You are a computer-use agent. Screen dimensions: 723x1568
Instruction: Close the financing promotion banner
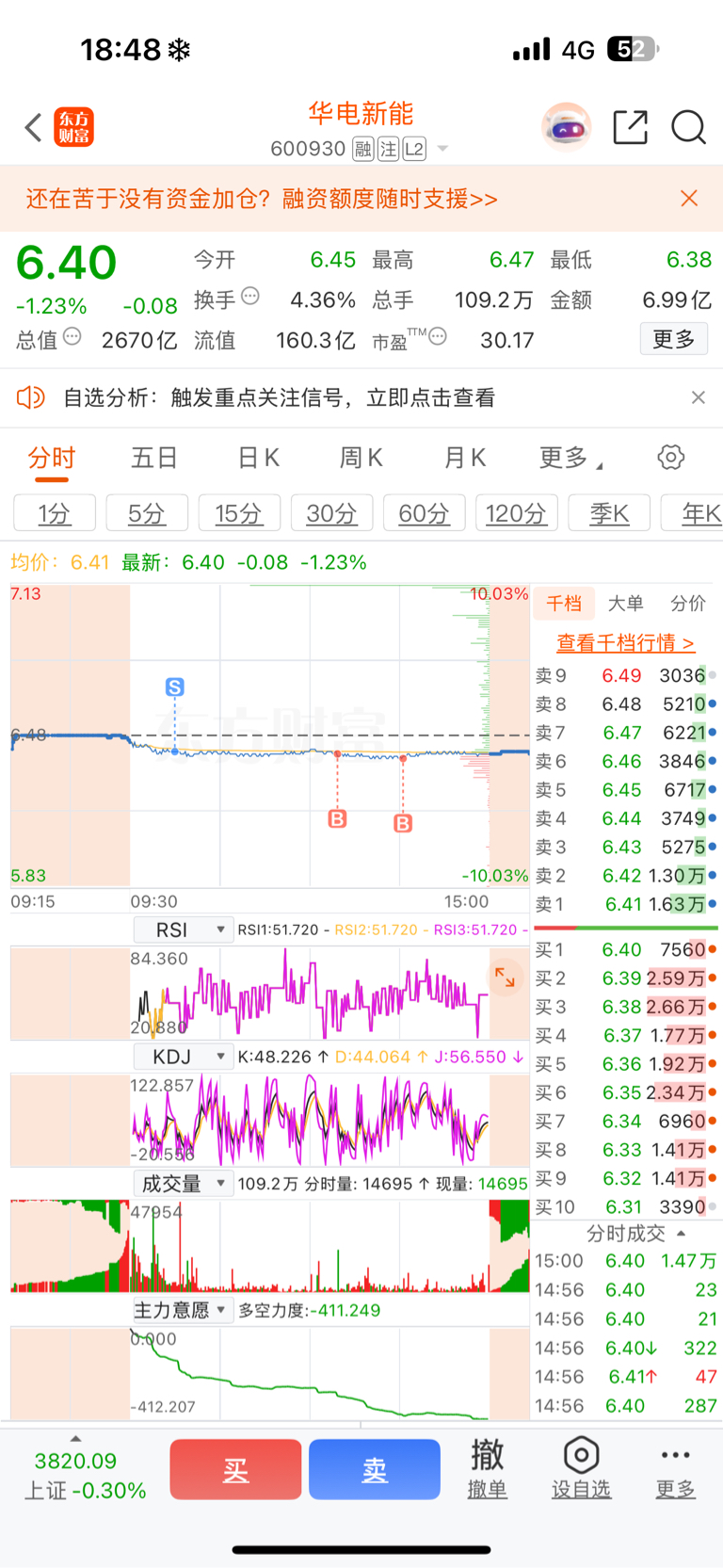tap(689, 198)
